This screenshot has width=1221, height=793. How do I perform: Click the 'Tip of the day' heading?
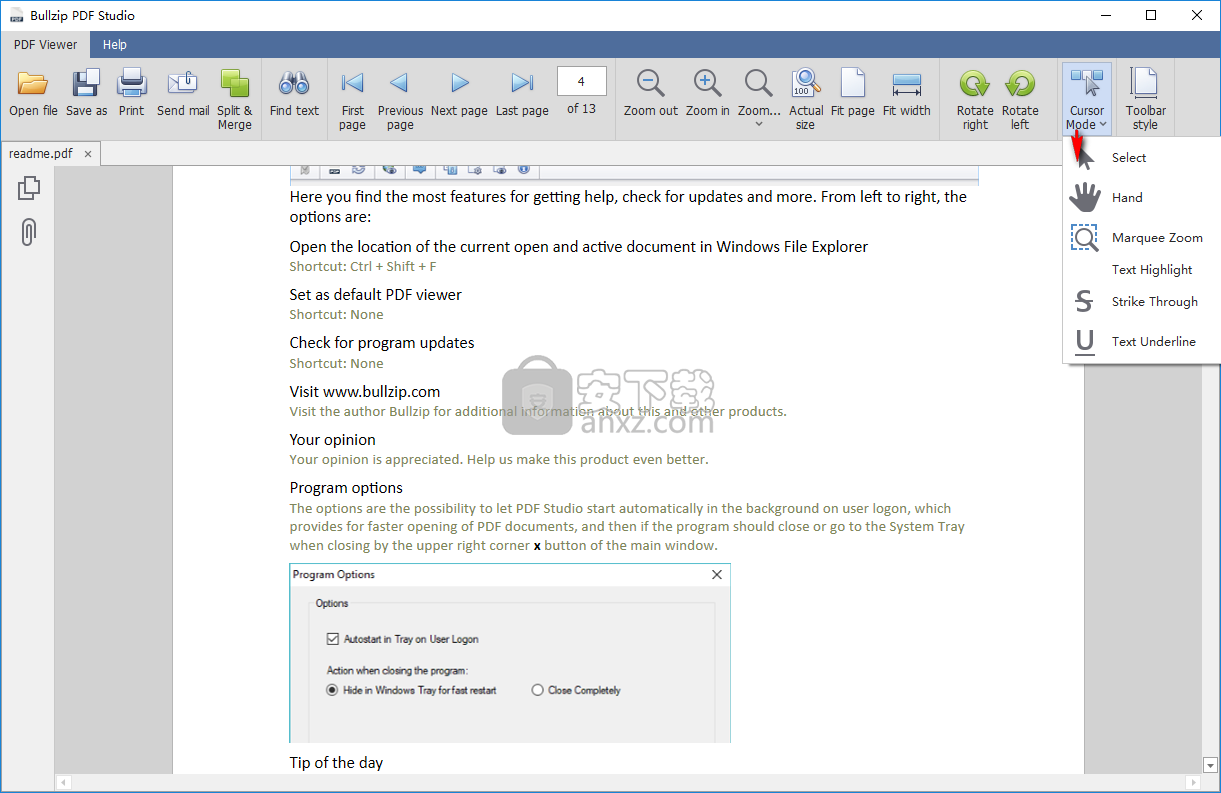point(336,762)
